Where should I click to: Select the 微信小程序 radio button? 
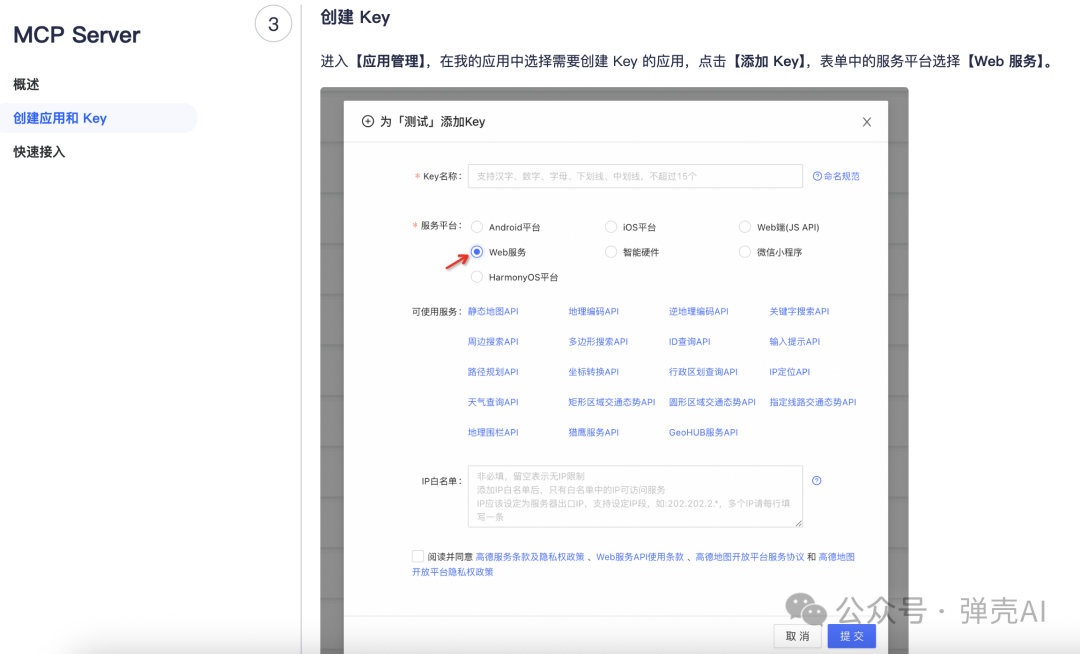[745, 252]
